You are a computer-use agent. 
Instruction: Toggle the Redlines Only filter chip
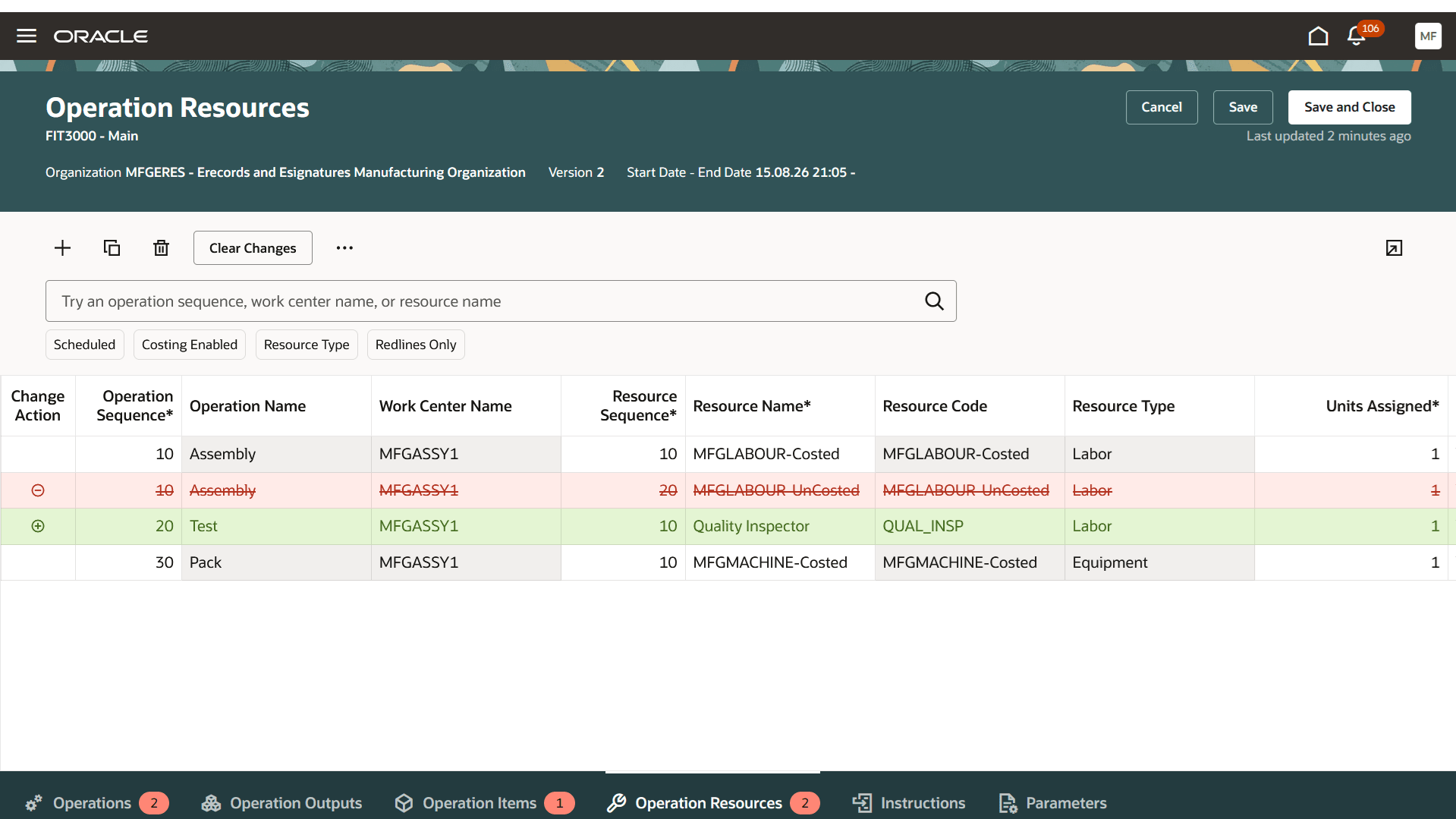coord(416,345)
